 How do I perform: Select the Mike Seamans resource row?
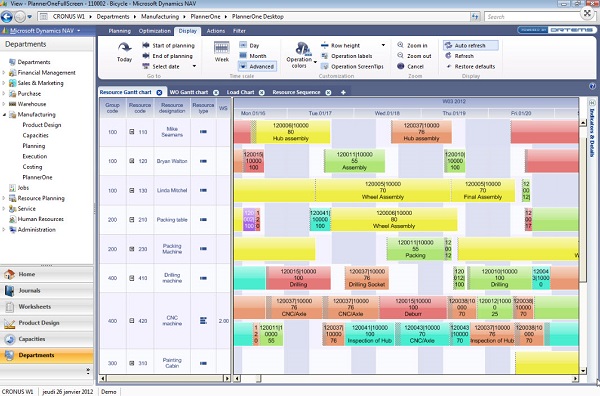[x=165, y=132]
